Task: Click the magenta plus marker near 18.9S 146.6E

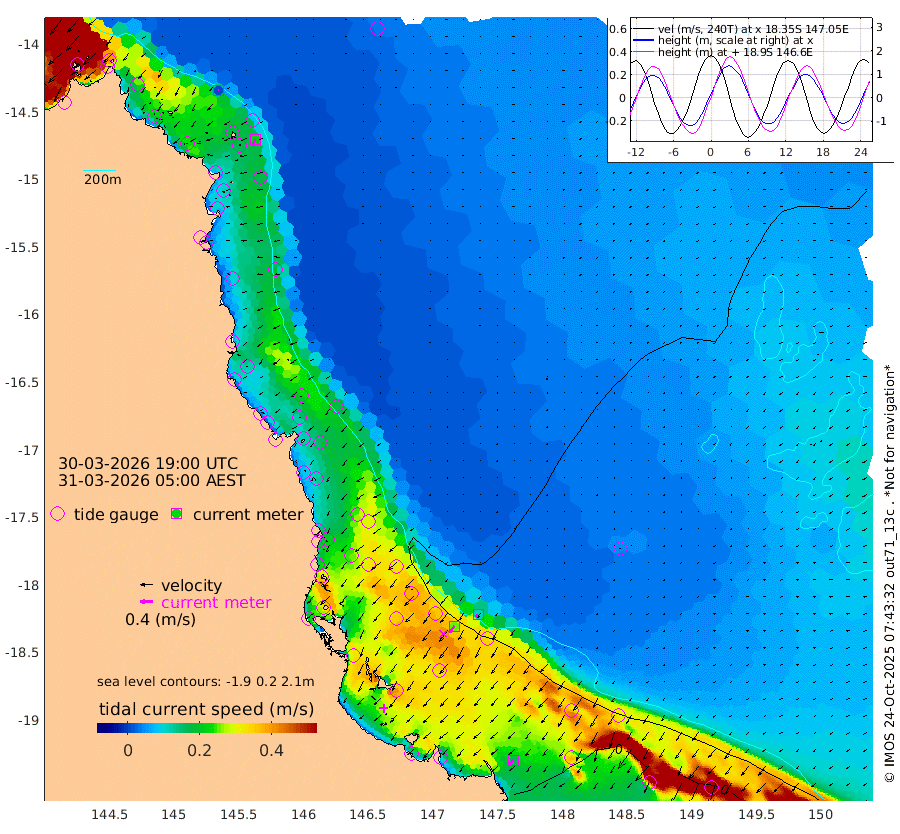Action: click(383, 708)
